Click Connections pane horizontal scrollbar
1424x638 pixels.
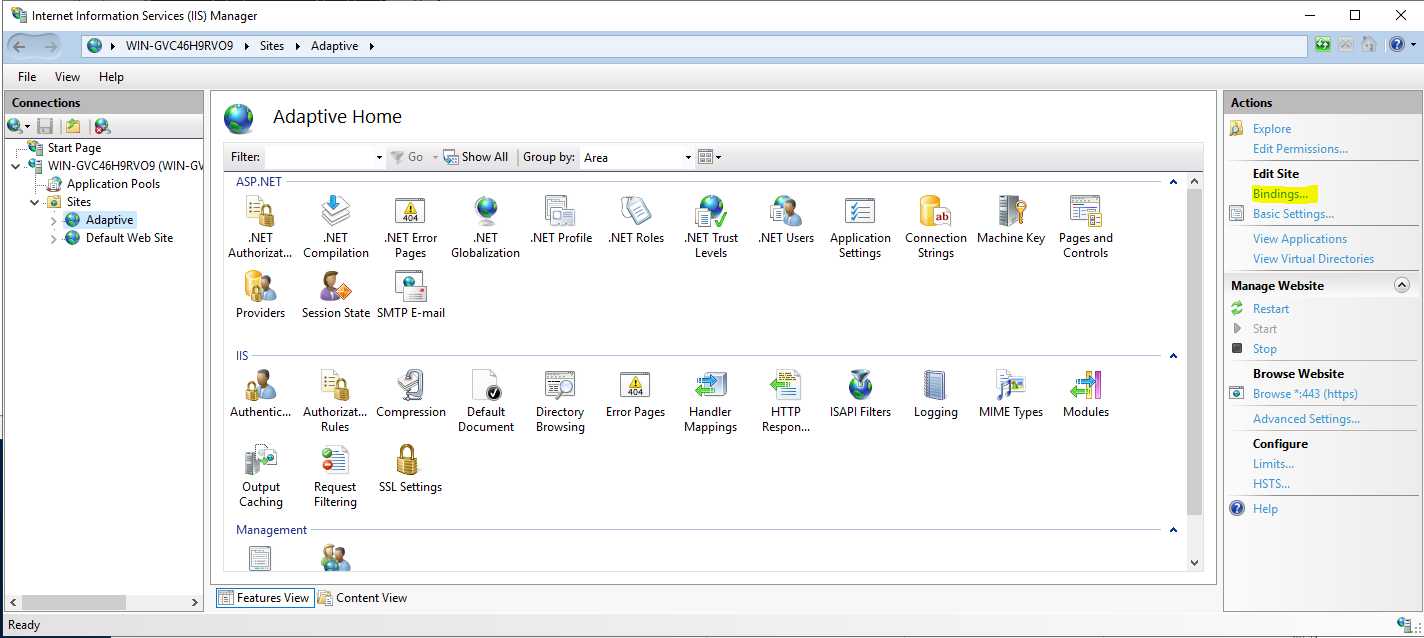[74, 603]
